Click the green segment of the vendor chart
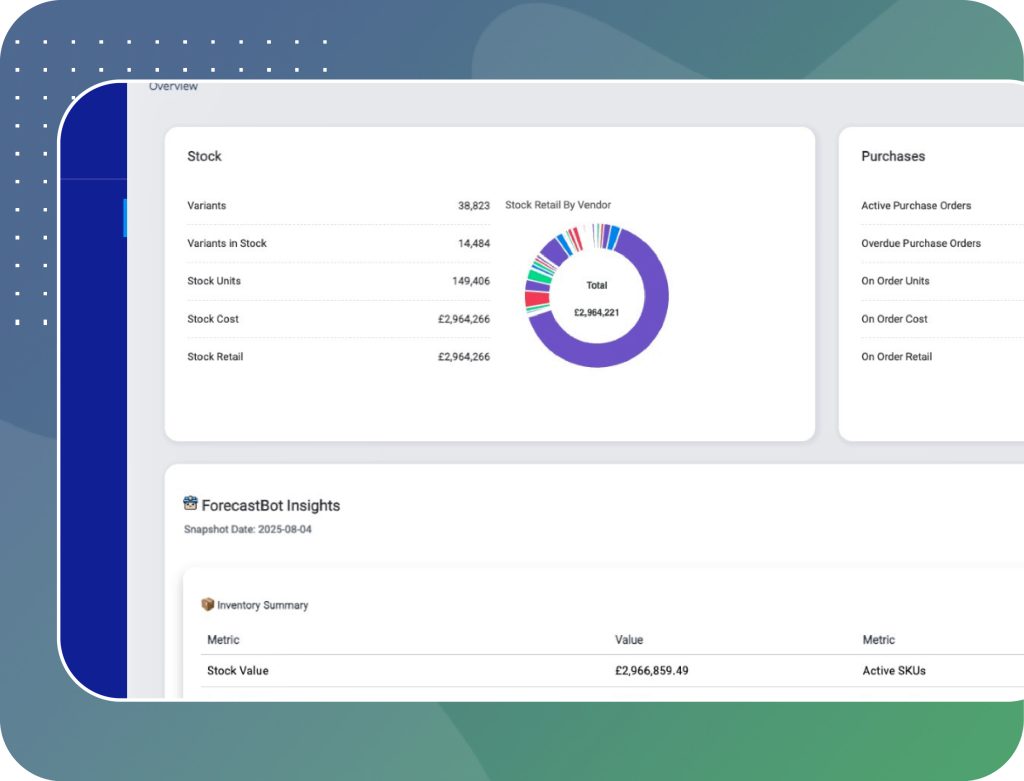 [541, 272]
